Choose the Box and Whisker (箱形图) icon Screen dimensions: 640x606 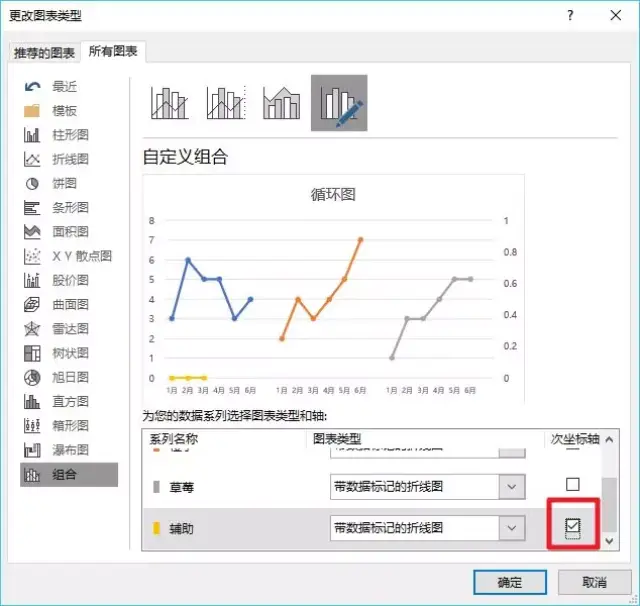pos(32,426)
